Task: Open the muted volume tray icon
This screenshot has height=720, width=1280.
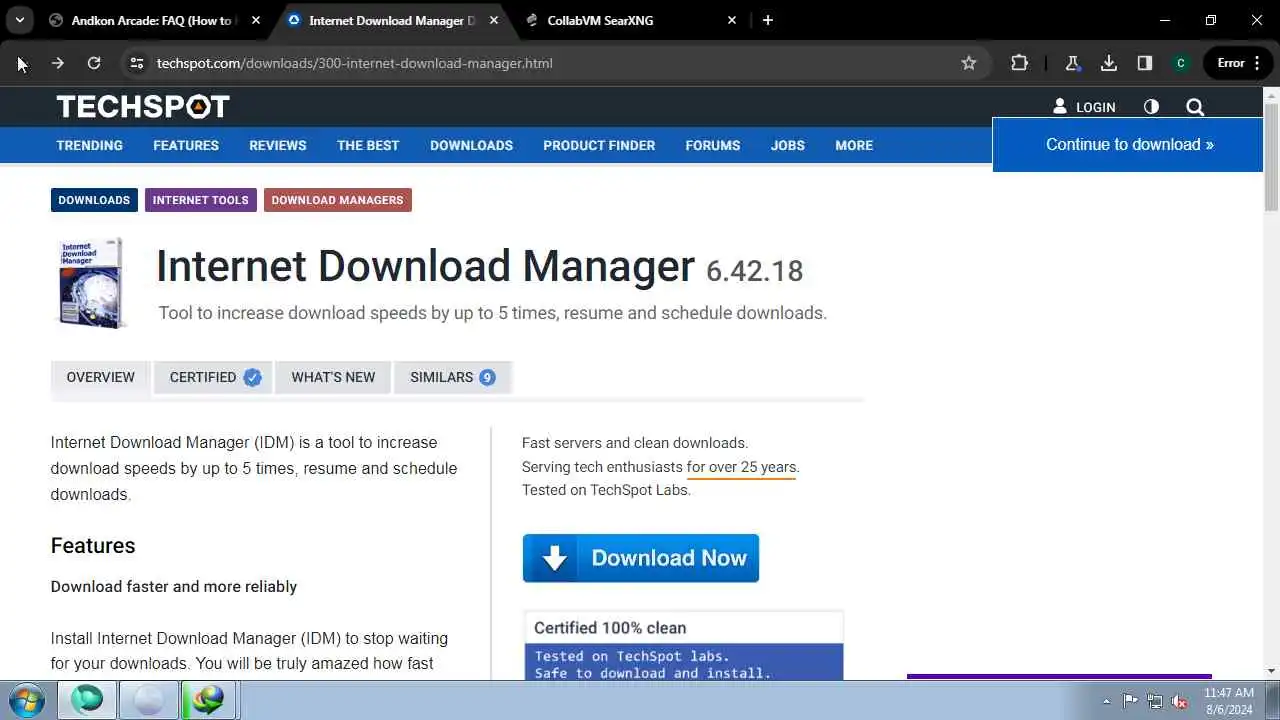Action: tap(1180, 701)
